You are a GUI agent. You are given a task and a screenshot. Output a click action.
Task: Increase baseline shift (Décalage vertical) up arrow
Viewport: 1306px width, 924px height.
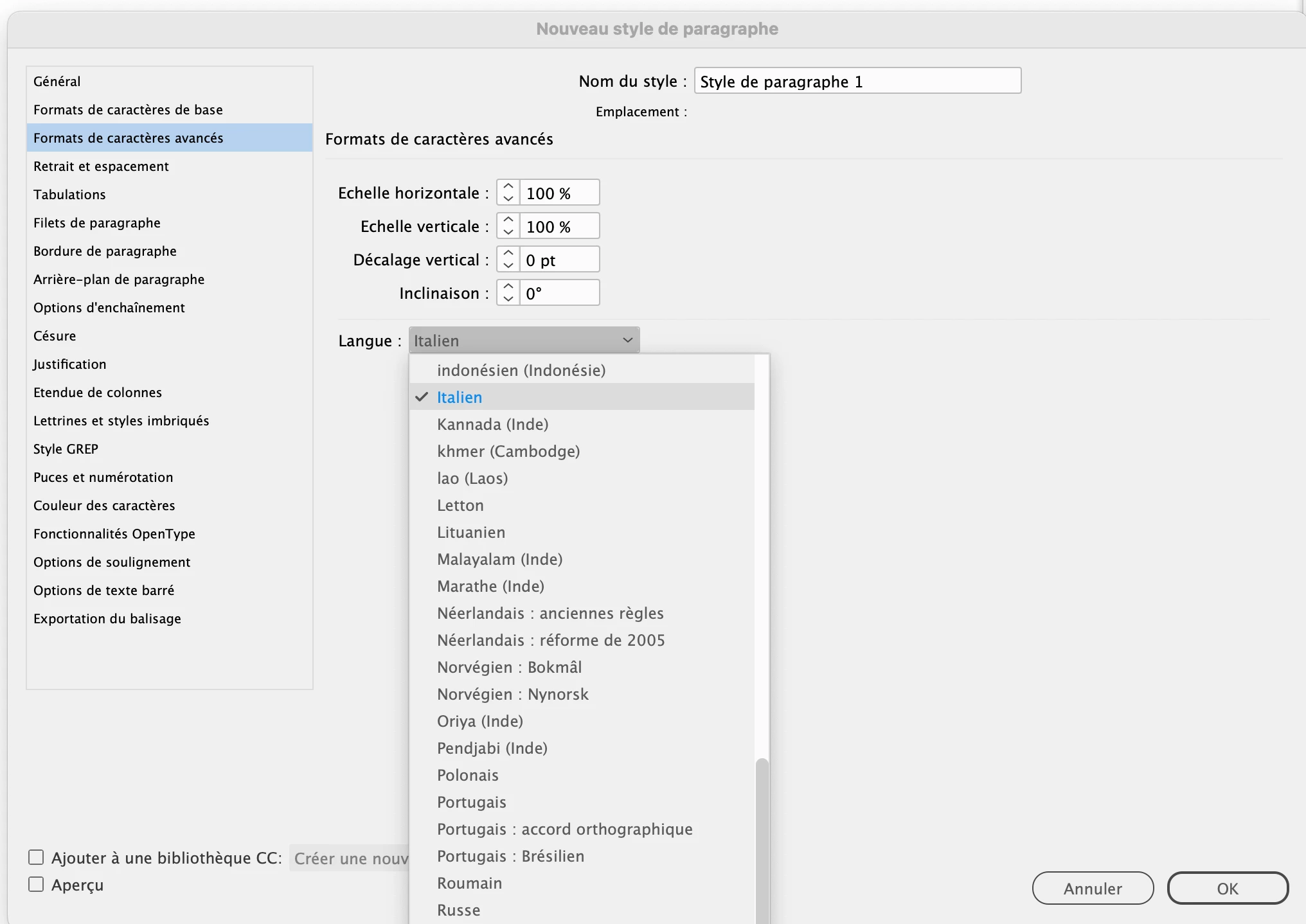tap(508, 254)
